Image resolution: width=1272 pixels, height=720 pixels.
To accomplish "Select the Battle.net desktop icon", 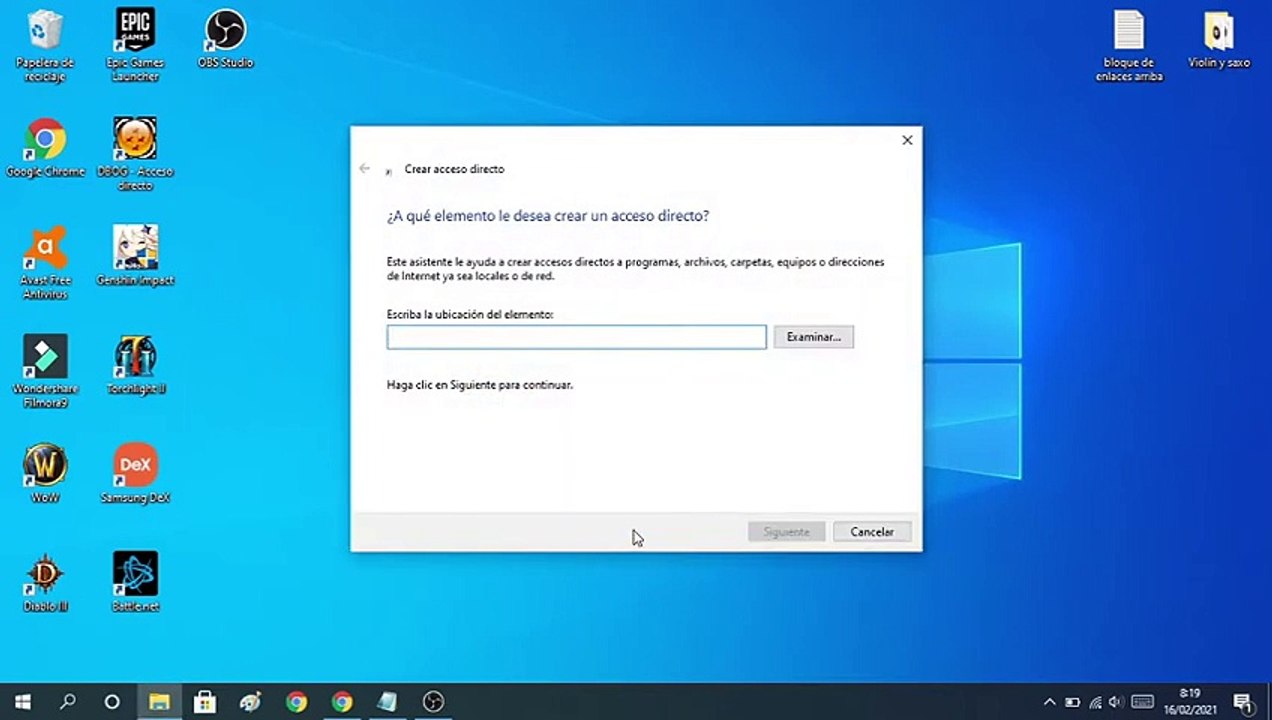I will [135, 582].
